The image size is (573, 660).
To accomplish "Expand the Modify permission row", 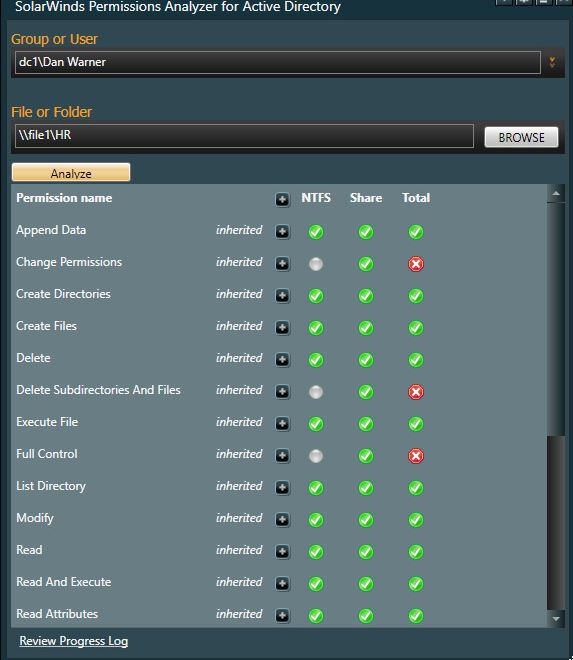I will click(283, 519).
